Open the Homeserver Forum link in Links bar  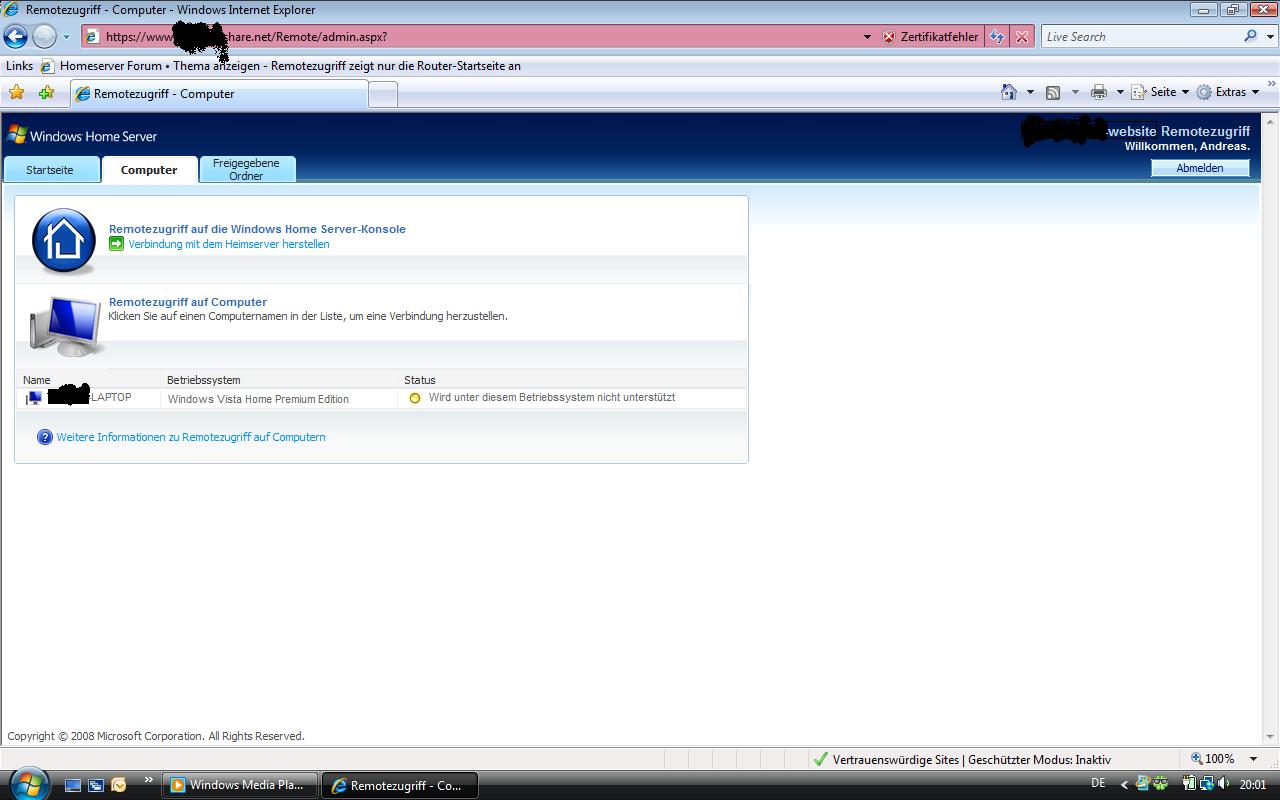point(280,66)
